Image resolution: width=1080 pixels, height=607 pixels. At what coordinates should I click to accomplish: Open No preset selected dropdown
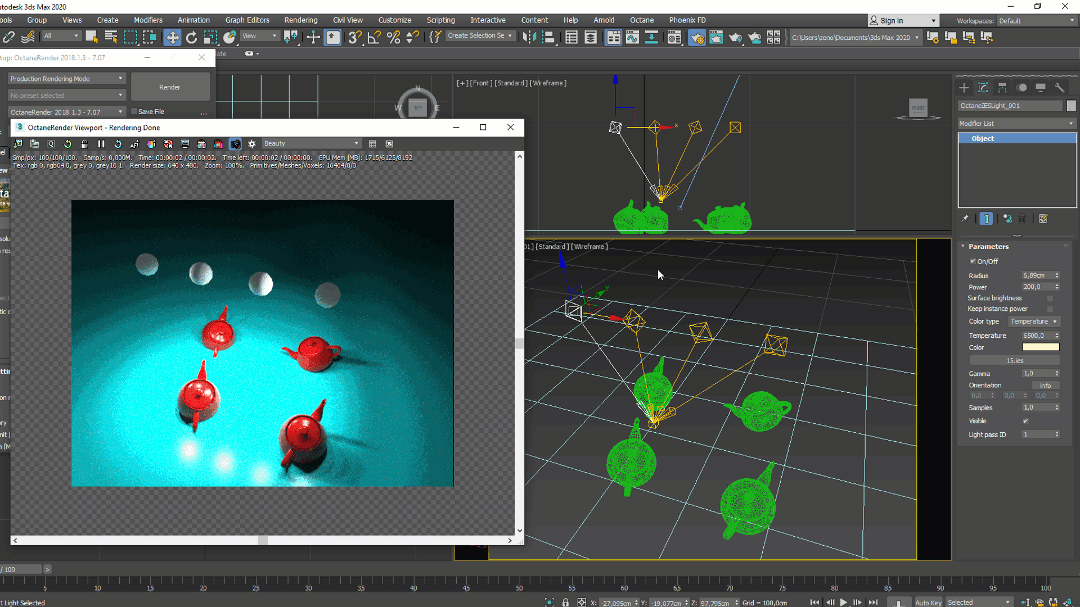pos(66,95)
